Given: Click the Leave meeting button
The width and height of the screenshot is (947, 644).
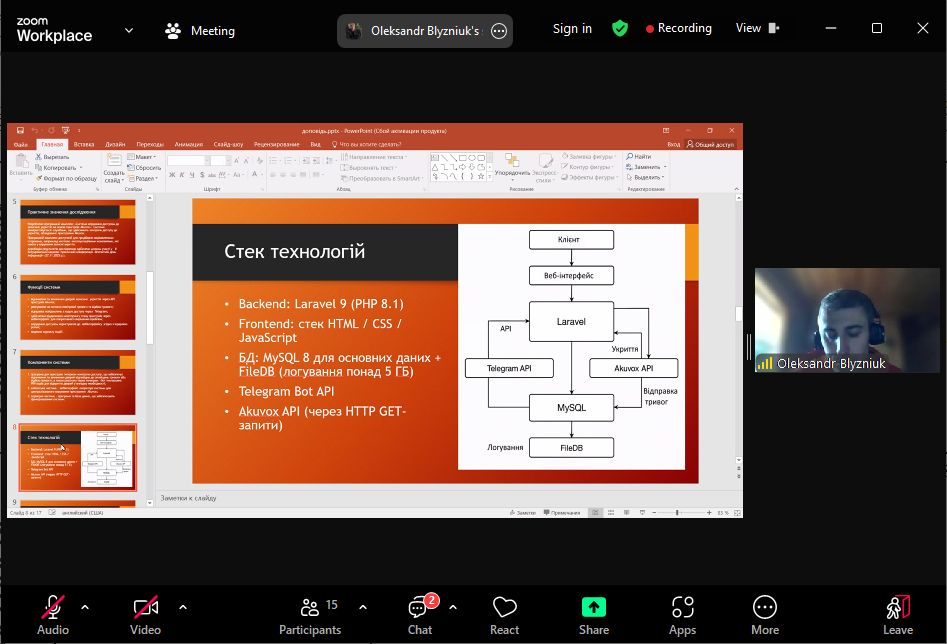Looking at the screenshot, I should 897,613.
